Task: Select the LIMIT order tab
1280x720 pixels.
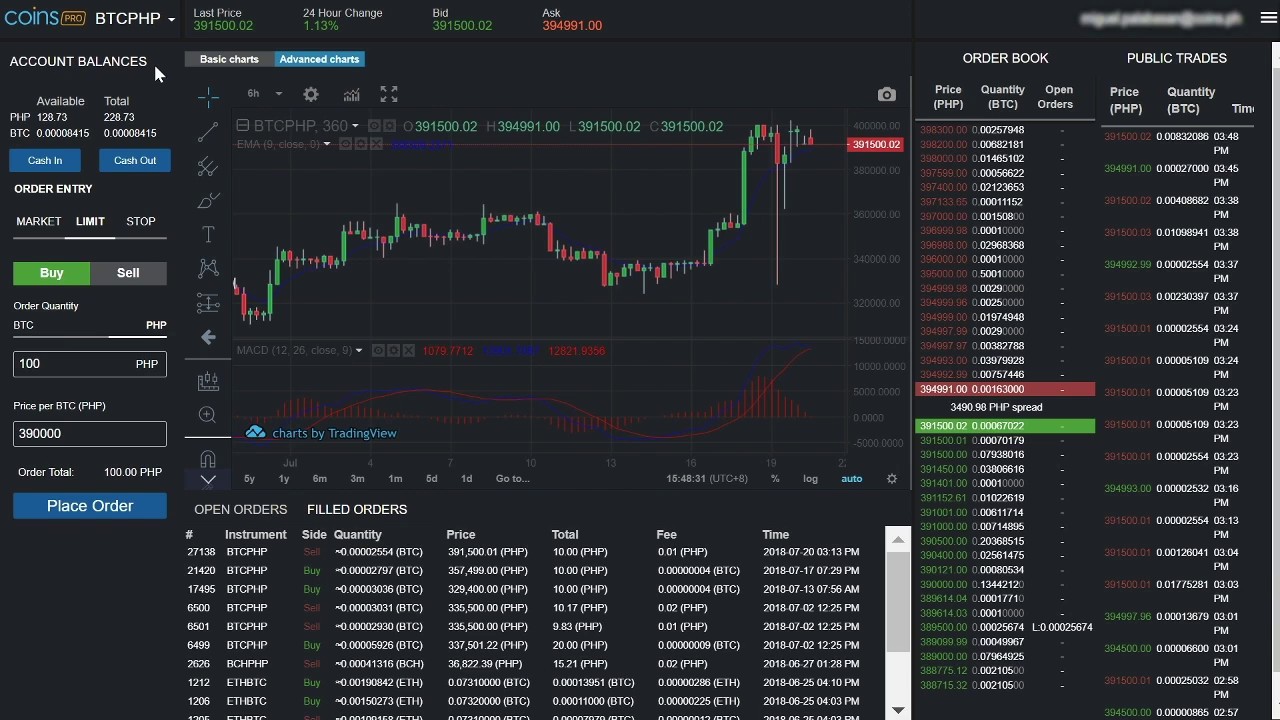Action: (90, 221)
